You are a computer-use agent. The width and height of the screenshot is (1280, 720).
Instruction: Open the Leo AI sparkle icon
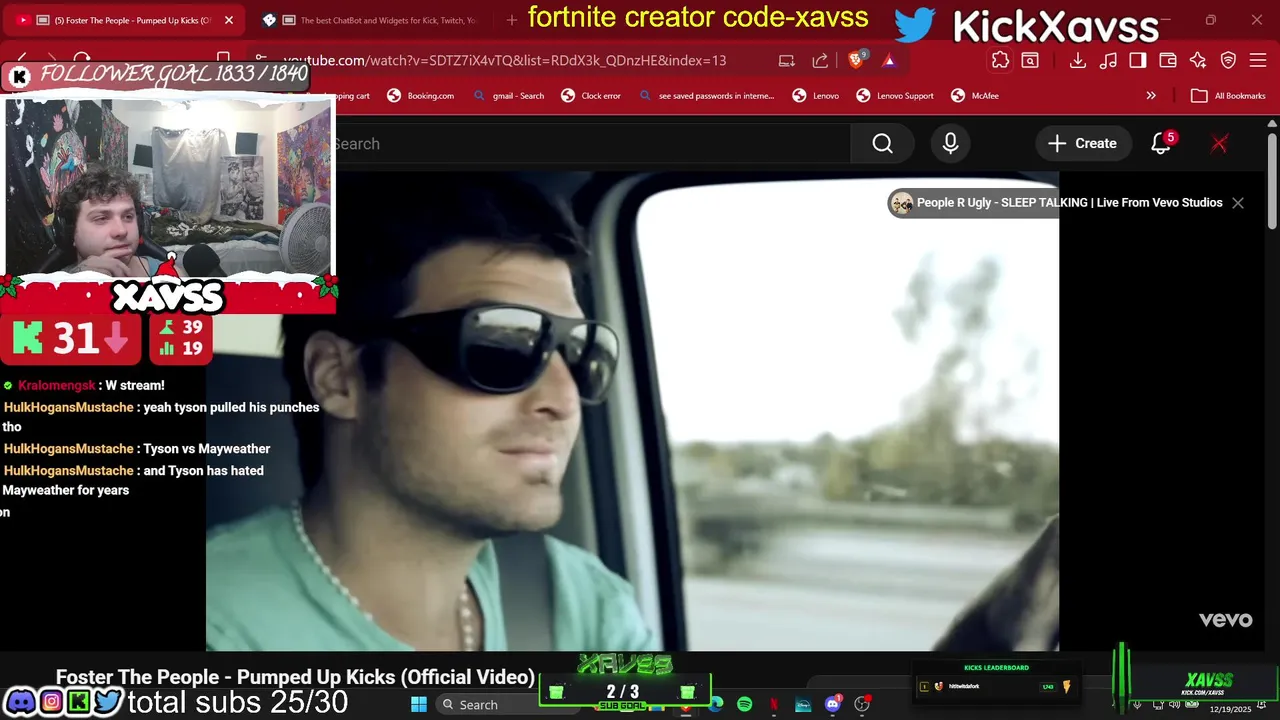click(1198, 60)
